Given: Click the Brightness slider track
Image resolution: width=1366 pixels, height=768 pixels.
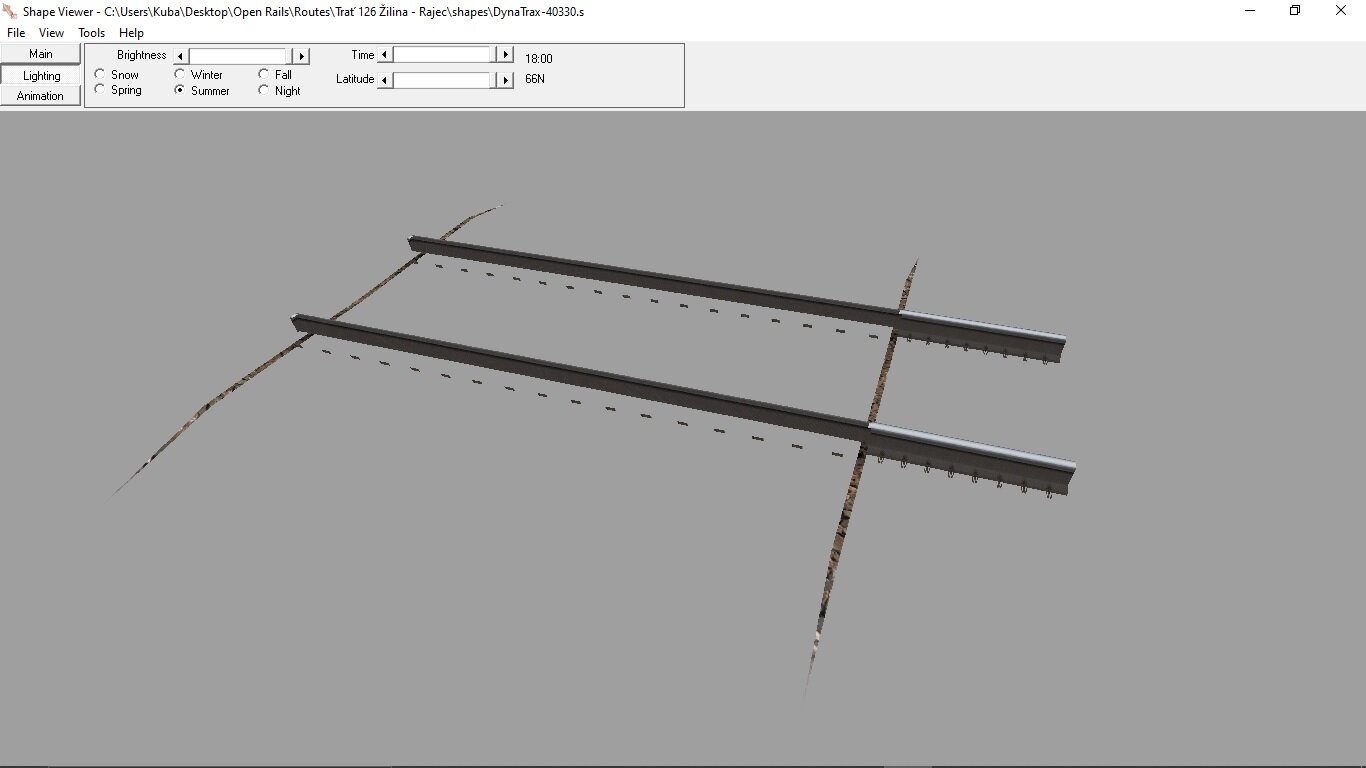Looking at the screenshot, I should point(240,56).
